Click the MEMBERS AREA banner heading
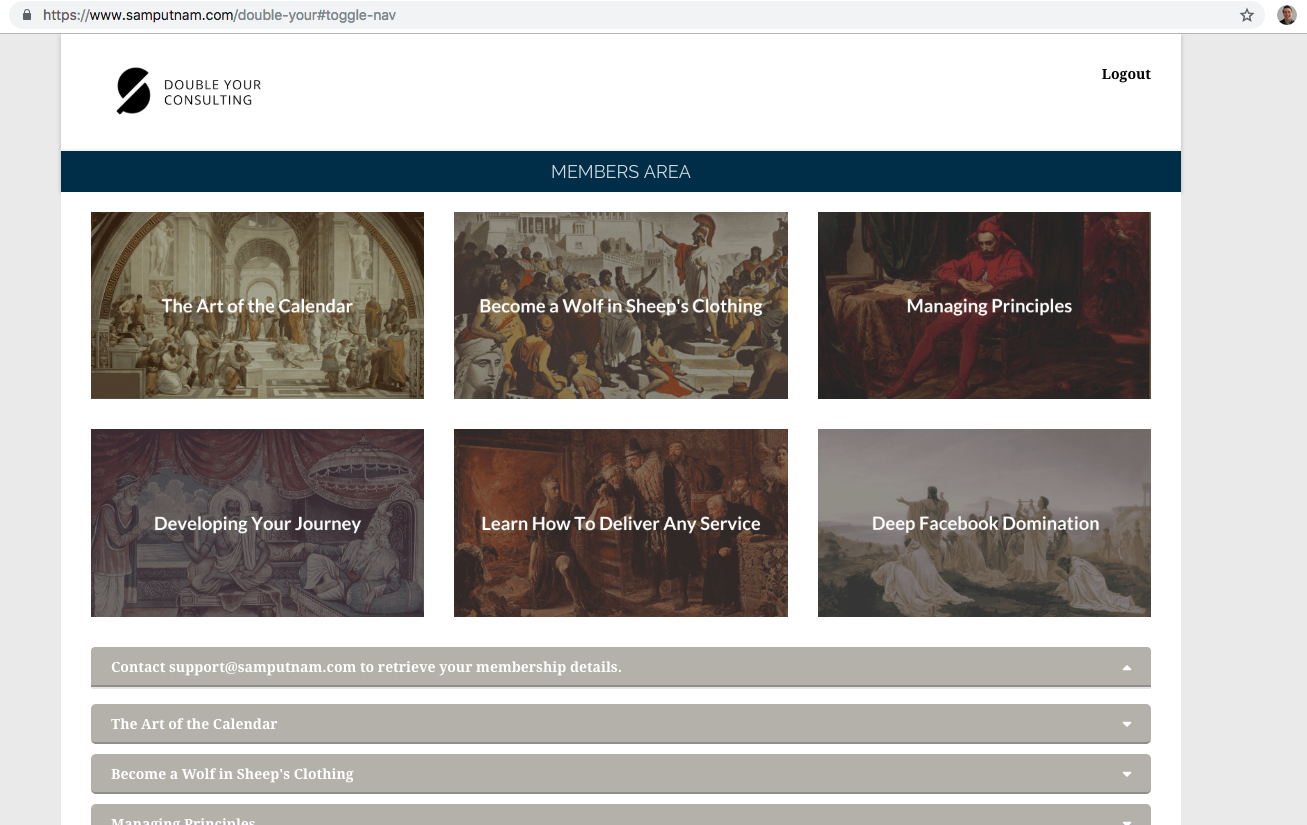This screenshot has height=825, width=1307. pos(621,172)
